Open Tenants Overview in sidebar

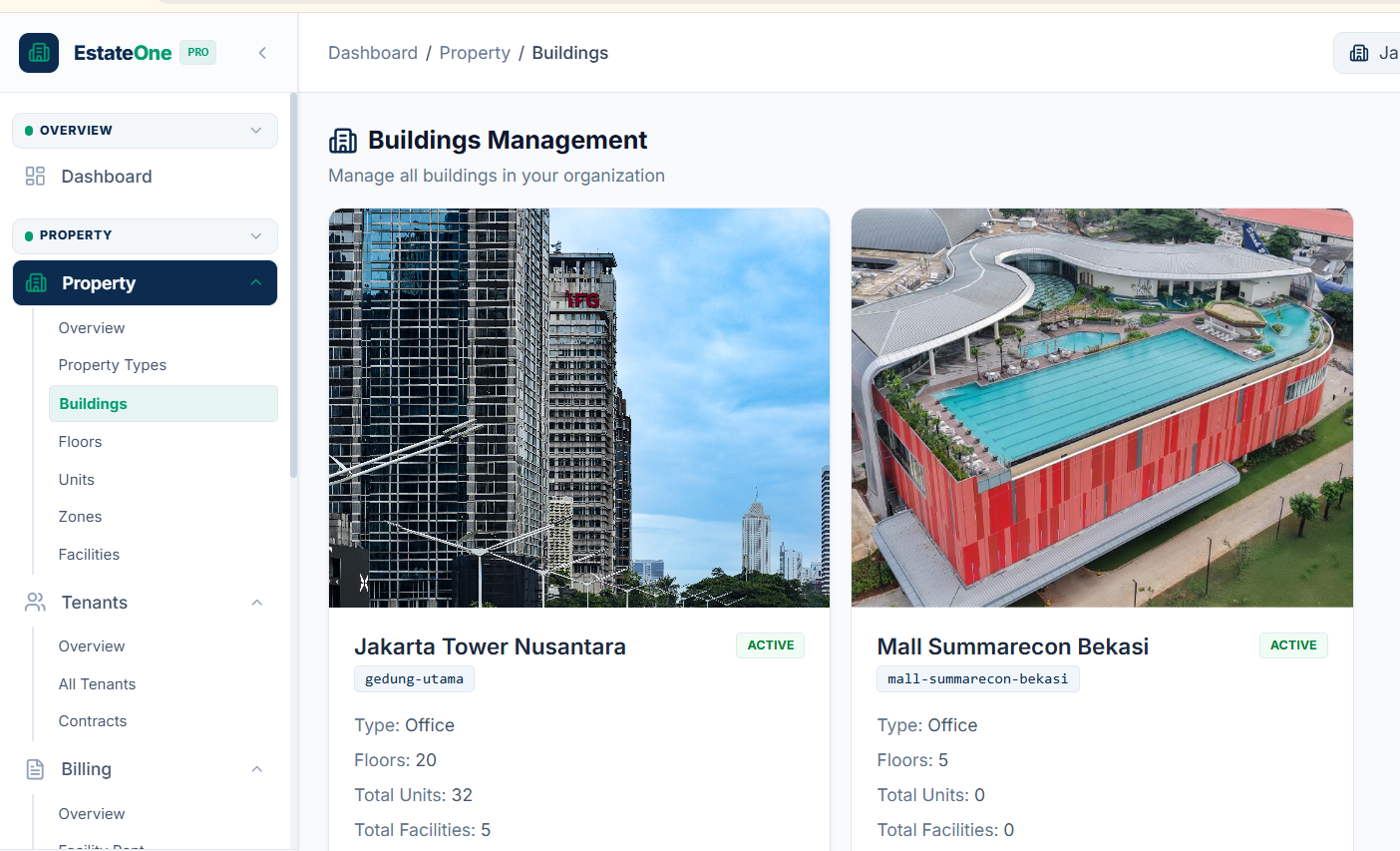click(92, 646)
